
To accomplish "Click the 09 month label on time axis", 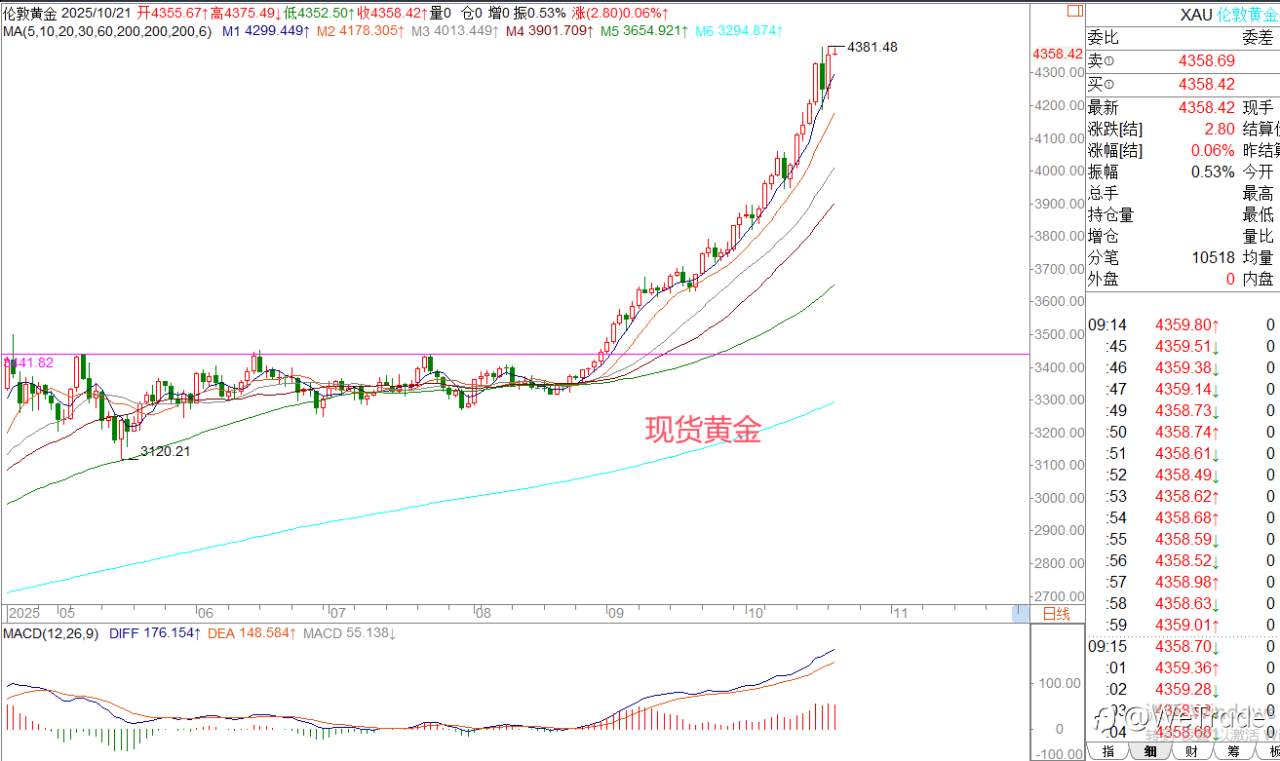I will click(x=616, y=613).
